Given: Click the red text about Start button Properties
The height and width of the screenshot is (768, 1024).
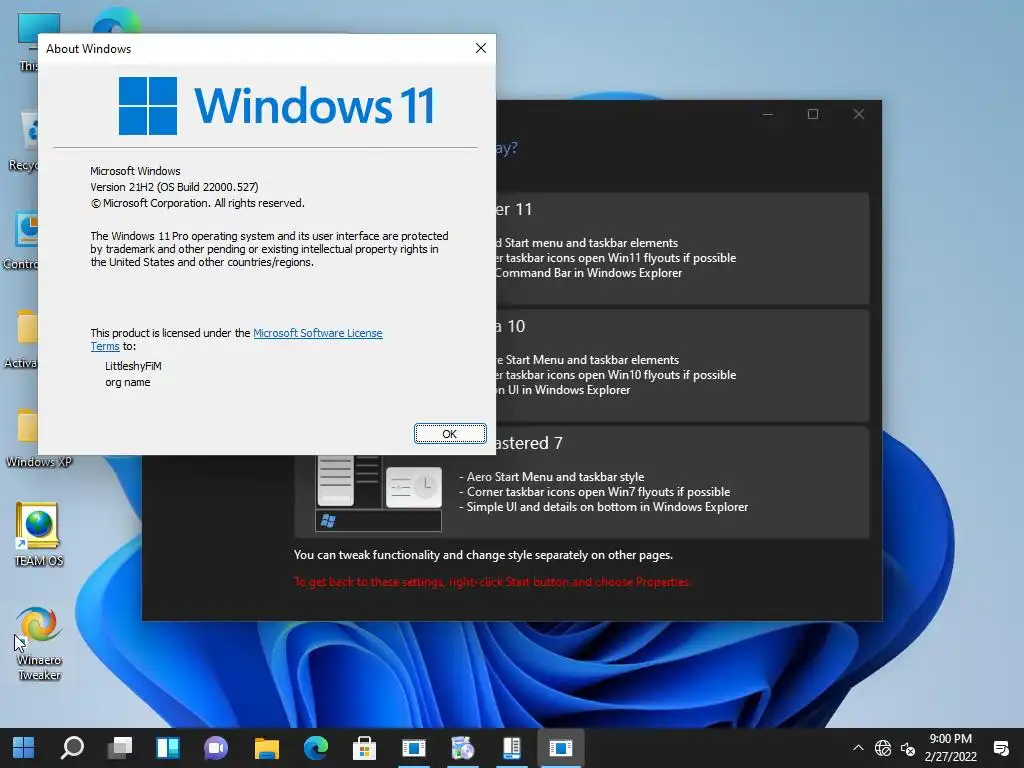Looking at the screenshot, I should coord(492,581).
